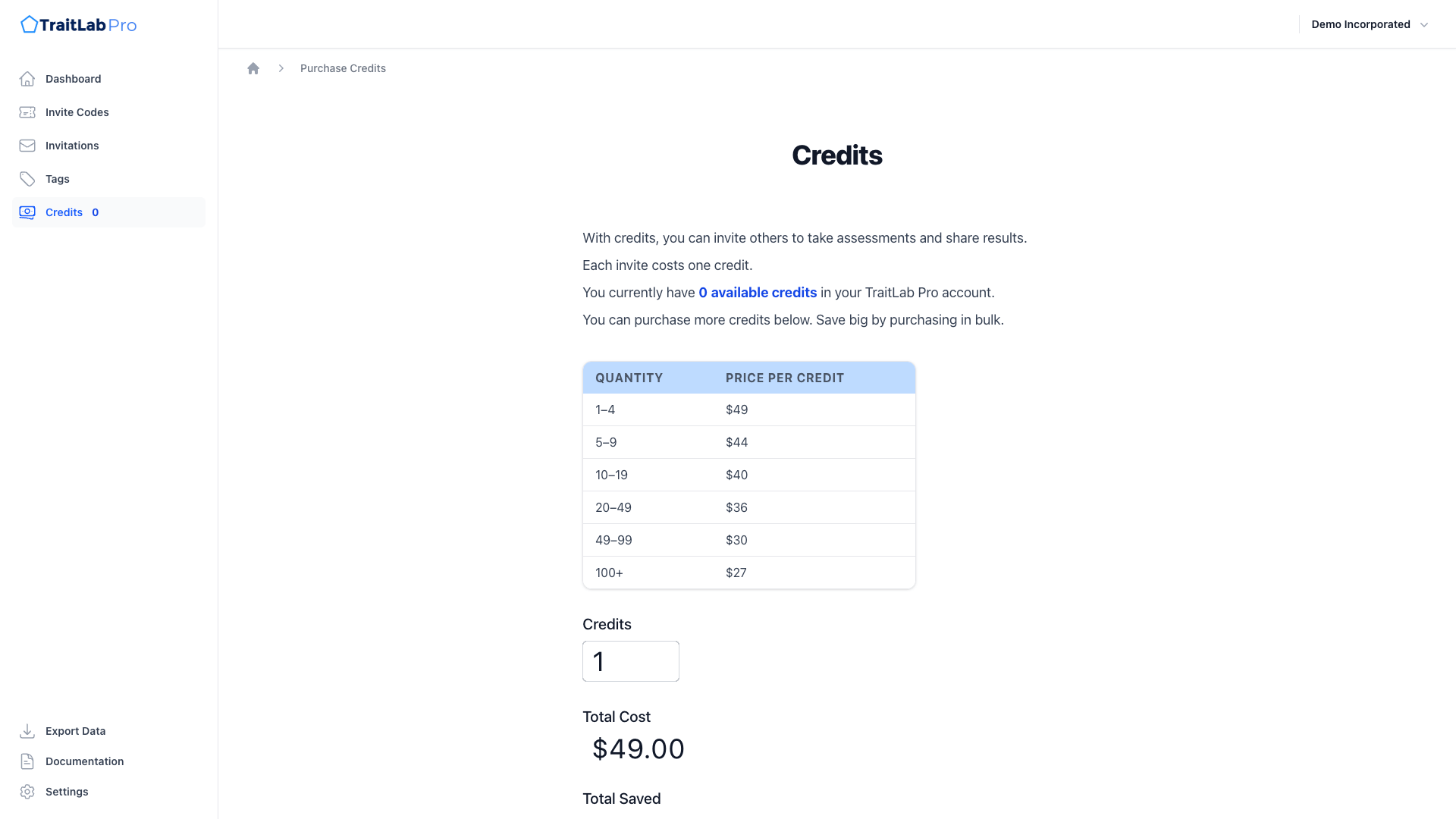Click the chevron beside Demo Incorporated
This screenshot has width=1456, height=819.
1424,25
